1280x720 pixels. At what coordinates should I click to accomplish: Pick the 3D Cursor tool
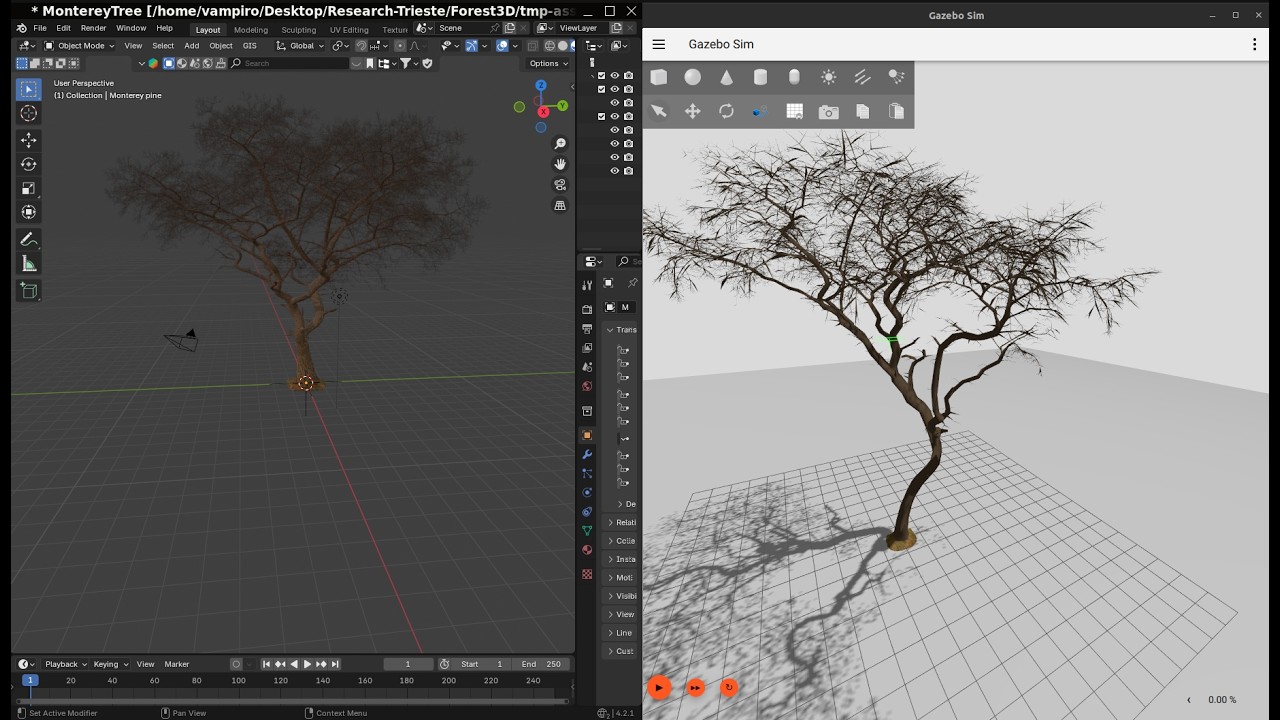28,114
